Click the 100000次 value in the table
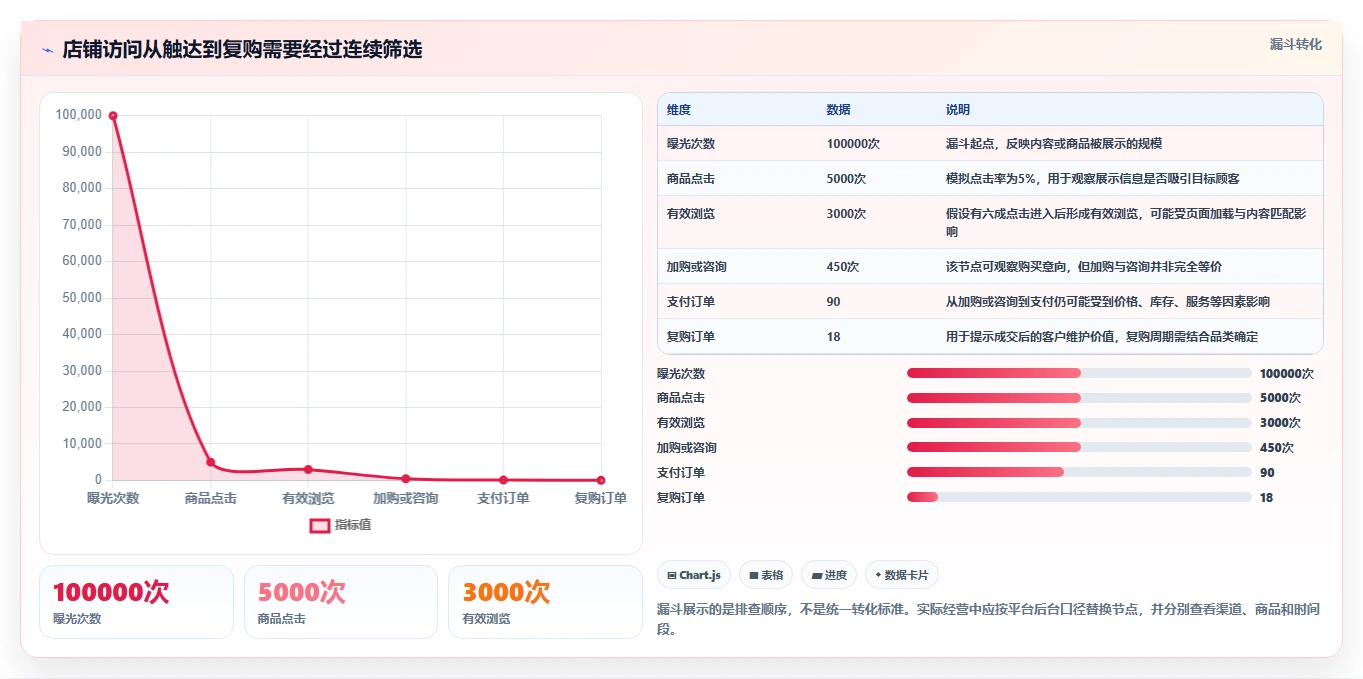Viewport: 1363px width, 679px height. tap(853, 144)
